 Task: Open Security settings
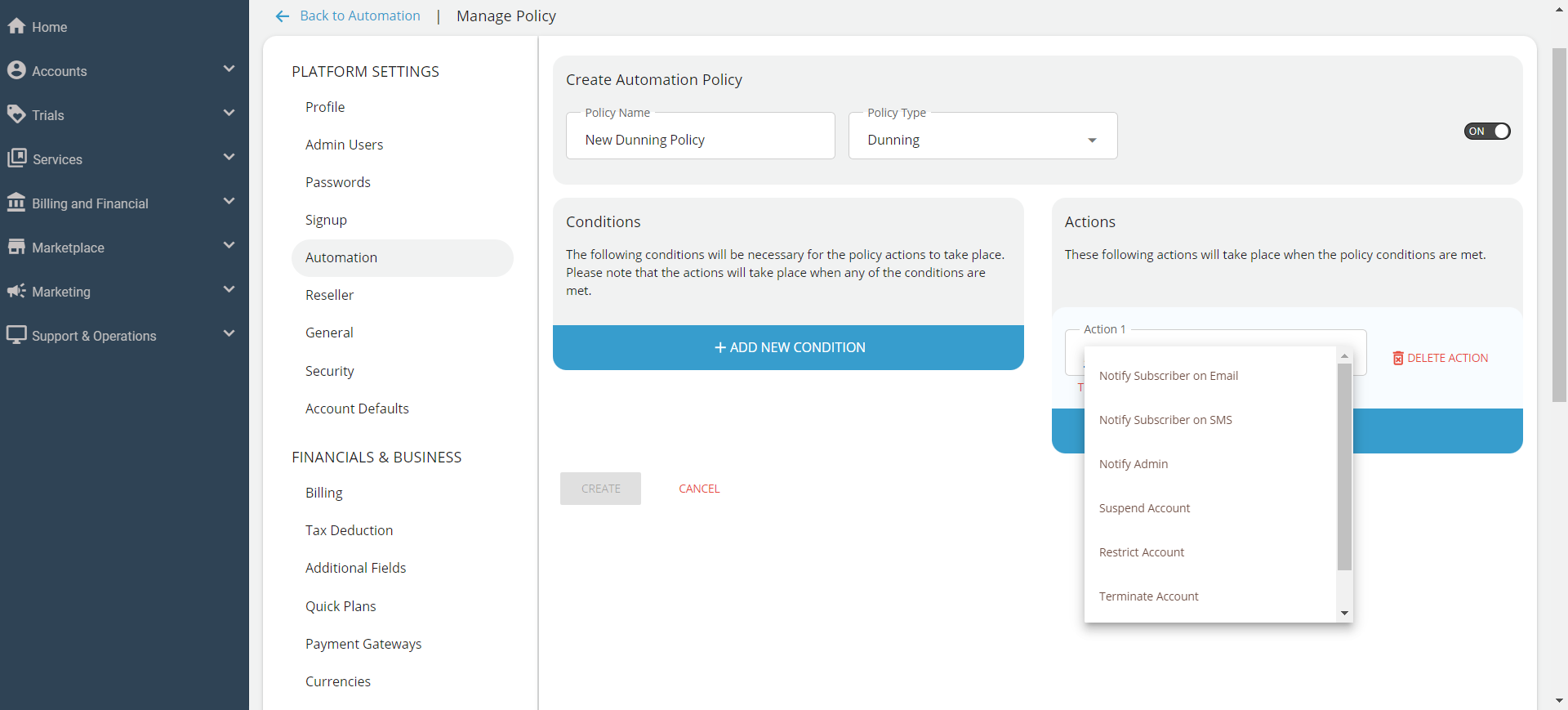coord(330,371)
